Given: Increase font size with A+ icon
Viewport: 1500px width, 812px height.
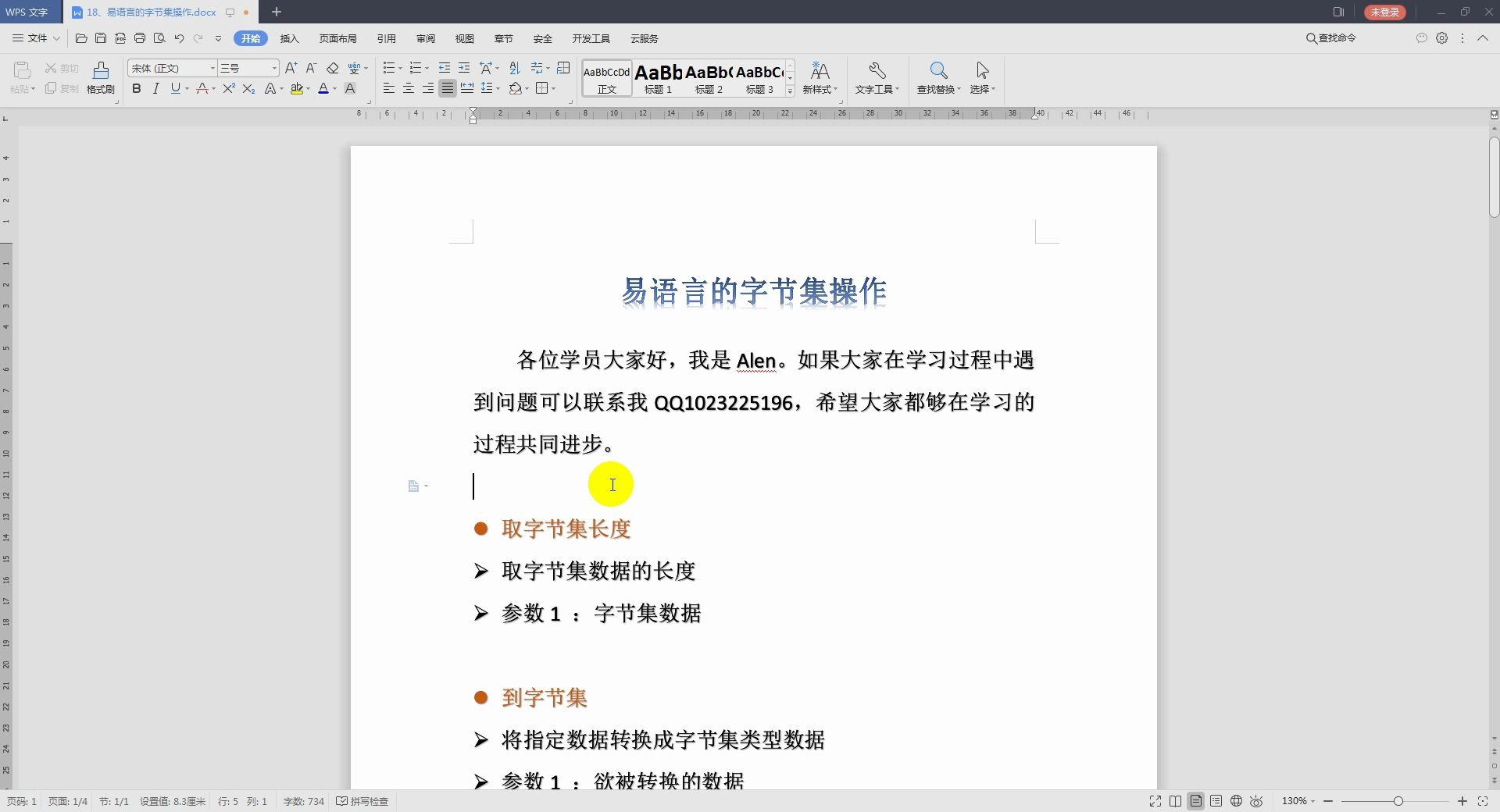Looking at the screenshot, I should [291, 68].
